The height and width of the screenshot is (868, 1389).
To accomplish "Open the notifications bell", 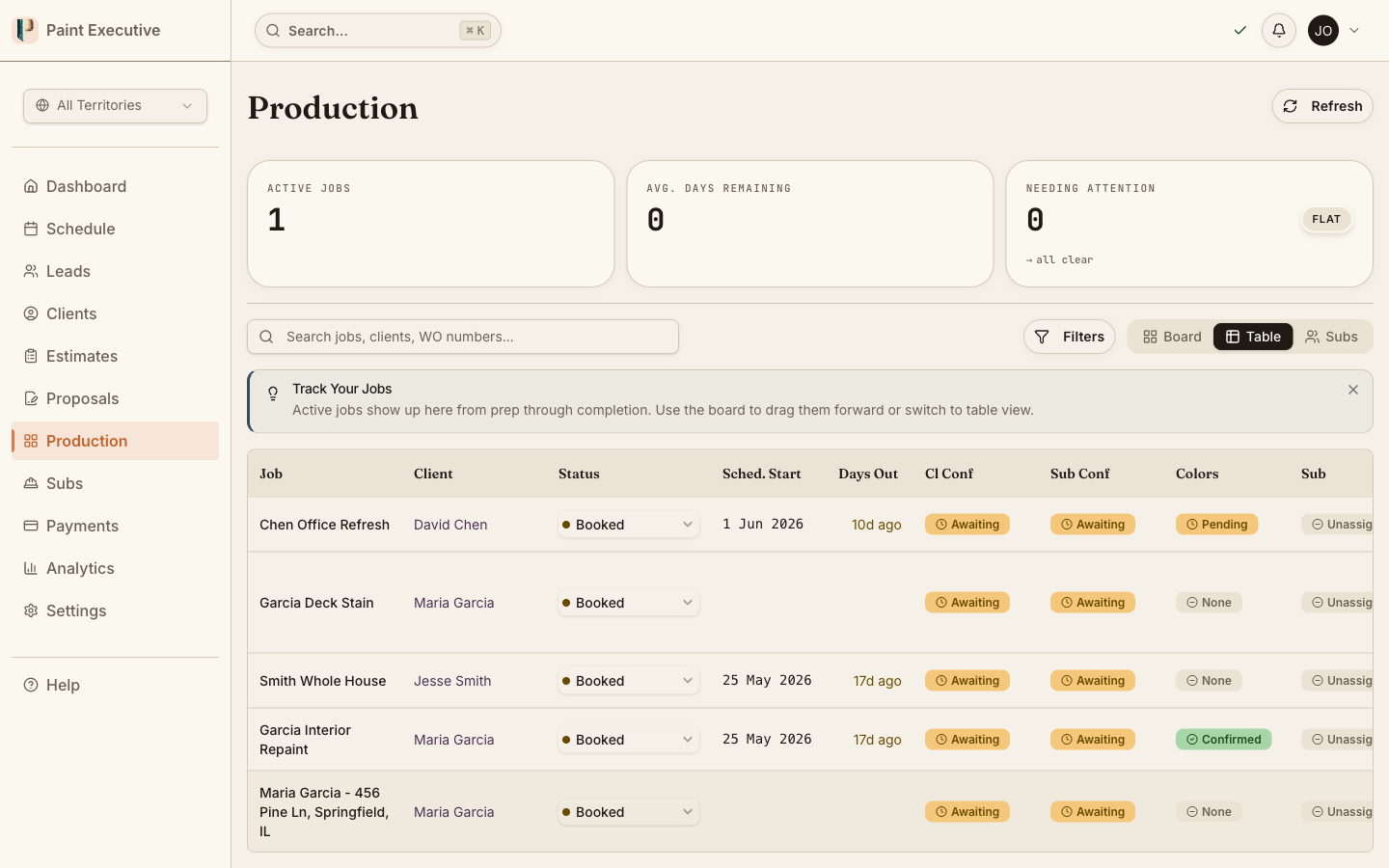I will point(1279,31).
